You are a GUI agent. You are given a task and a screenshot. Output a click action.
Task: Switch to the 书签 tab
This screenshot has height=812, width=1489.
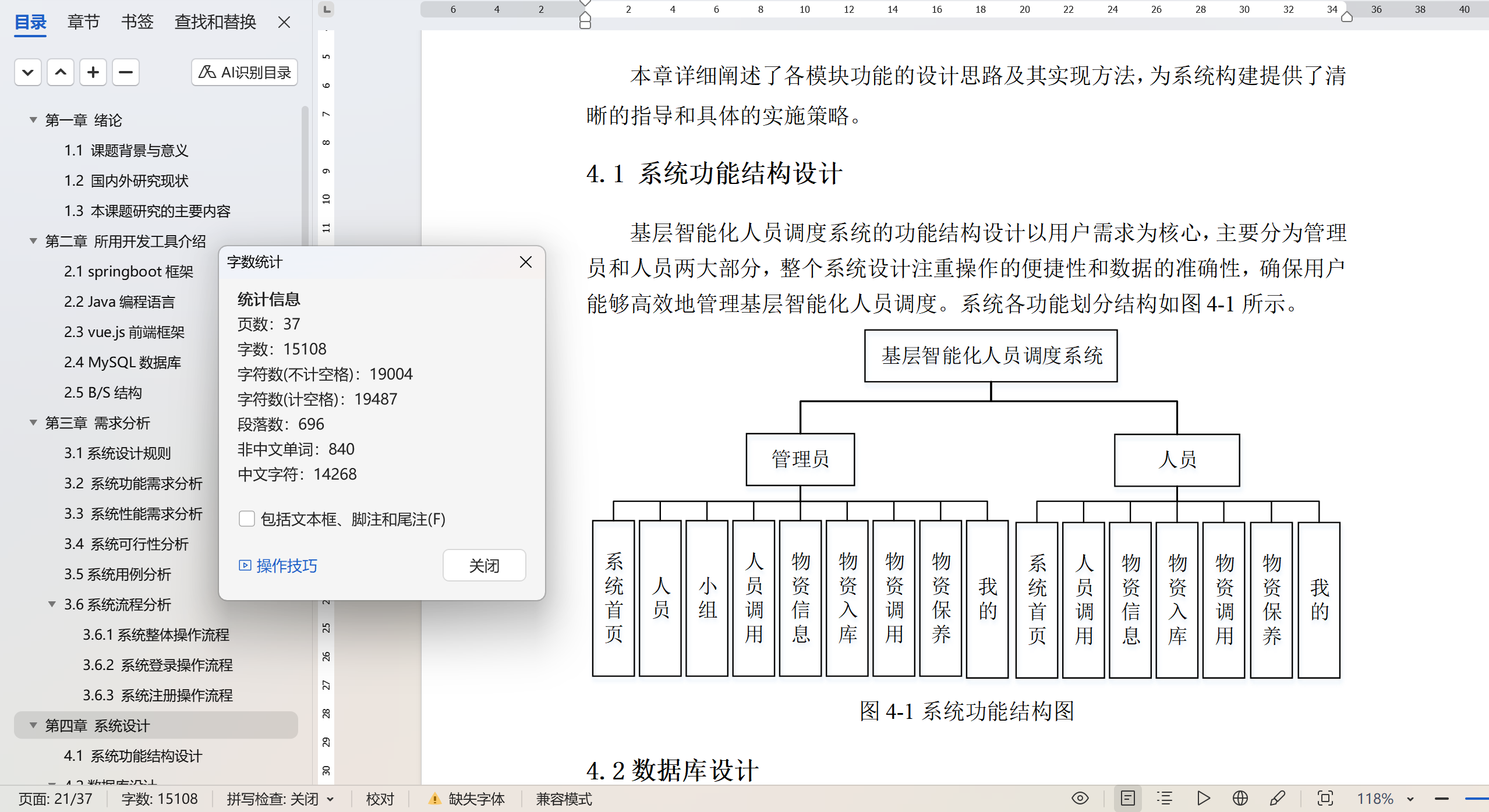click(x=137, y=22)
